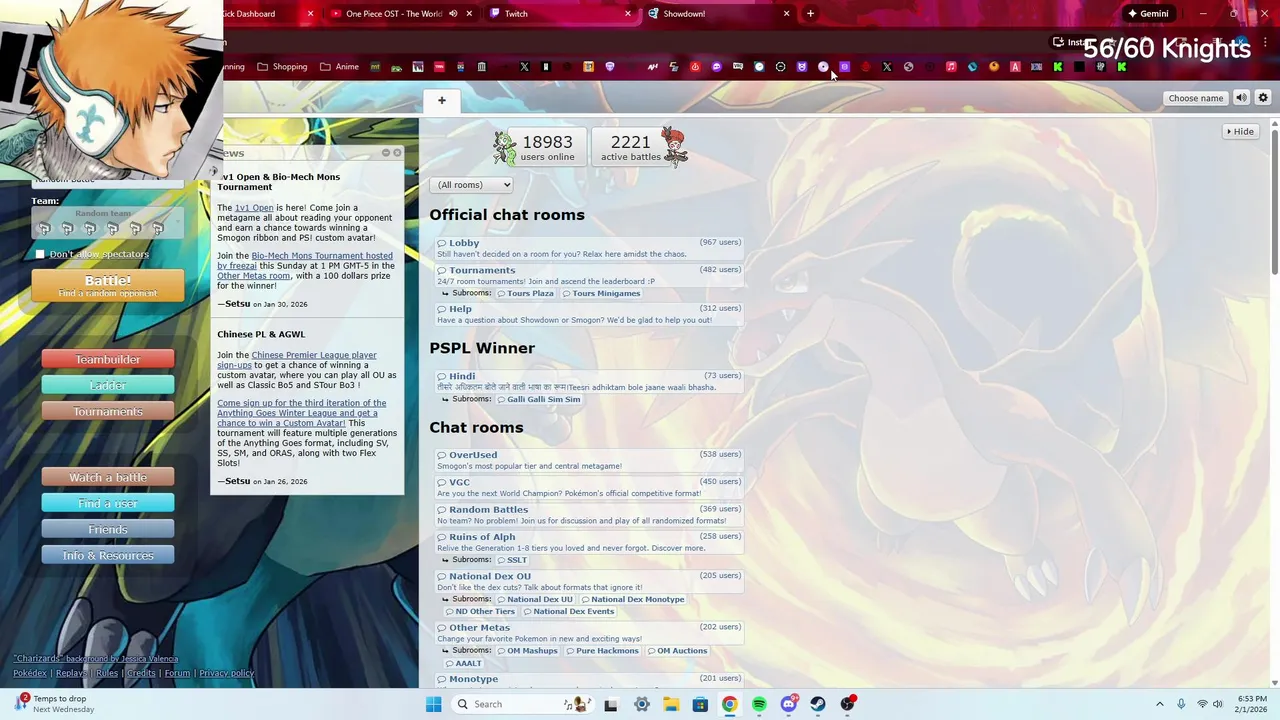1280x720 pixels.
Task: Open a new Showdown room with the plus tab
Action: 441,100
